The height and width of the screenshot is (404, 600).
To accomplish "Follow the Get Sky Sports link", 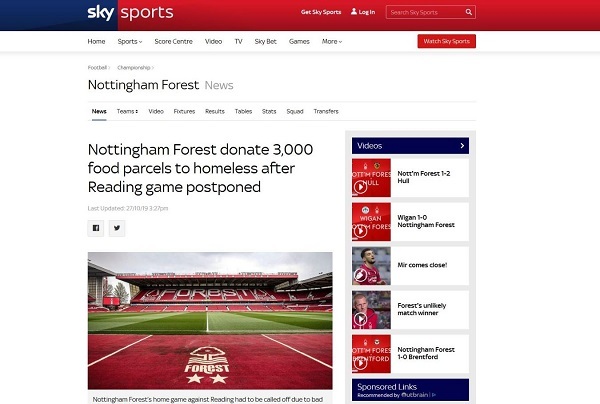I will click(x=321, y=12).
